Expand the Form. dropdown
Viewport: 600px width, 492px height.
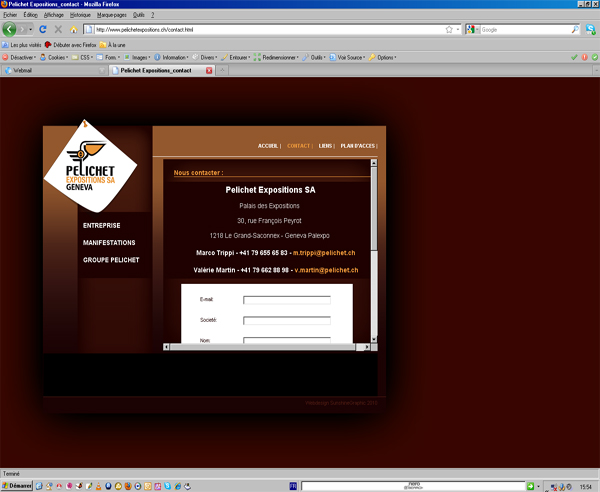click(x=108, y=57)
